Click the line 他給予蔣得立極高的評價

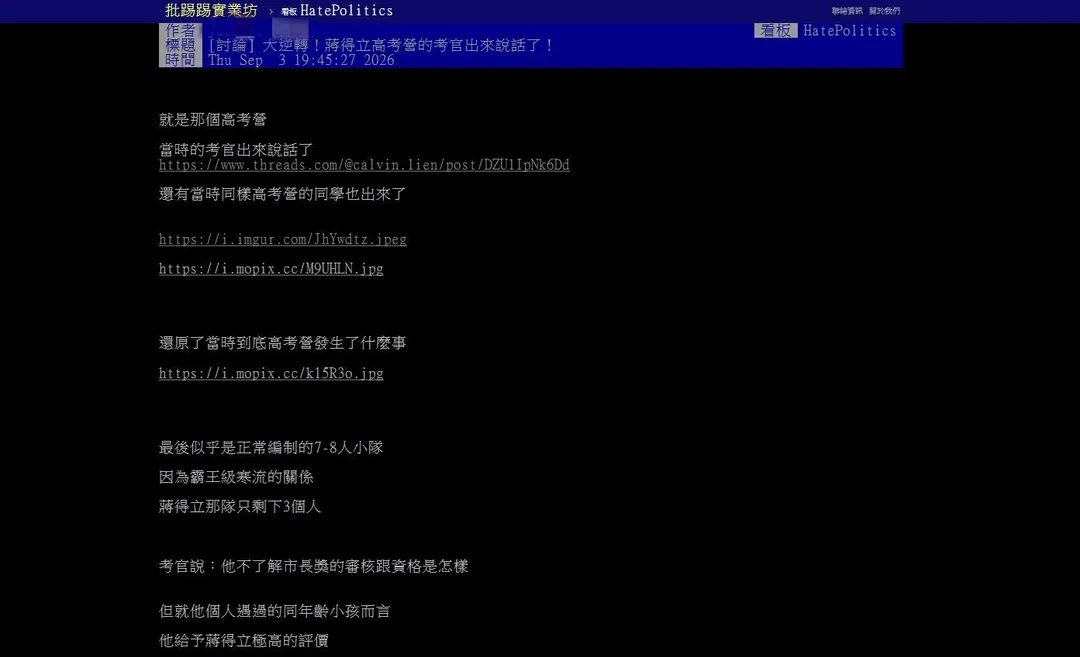[244, 640]
